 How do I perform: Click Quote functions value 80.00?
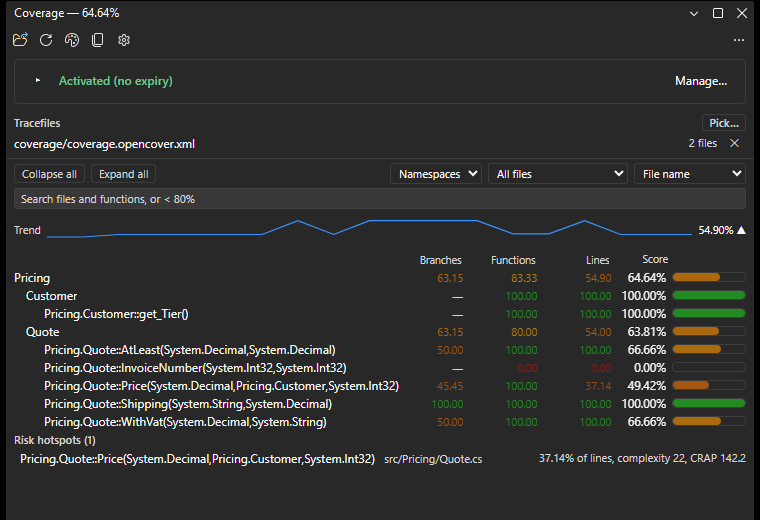pyautogui.click(x=524, y=332)
